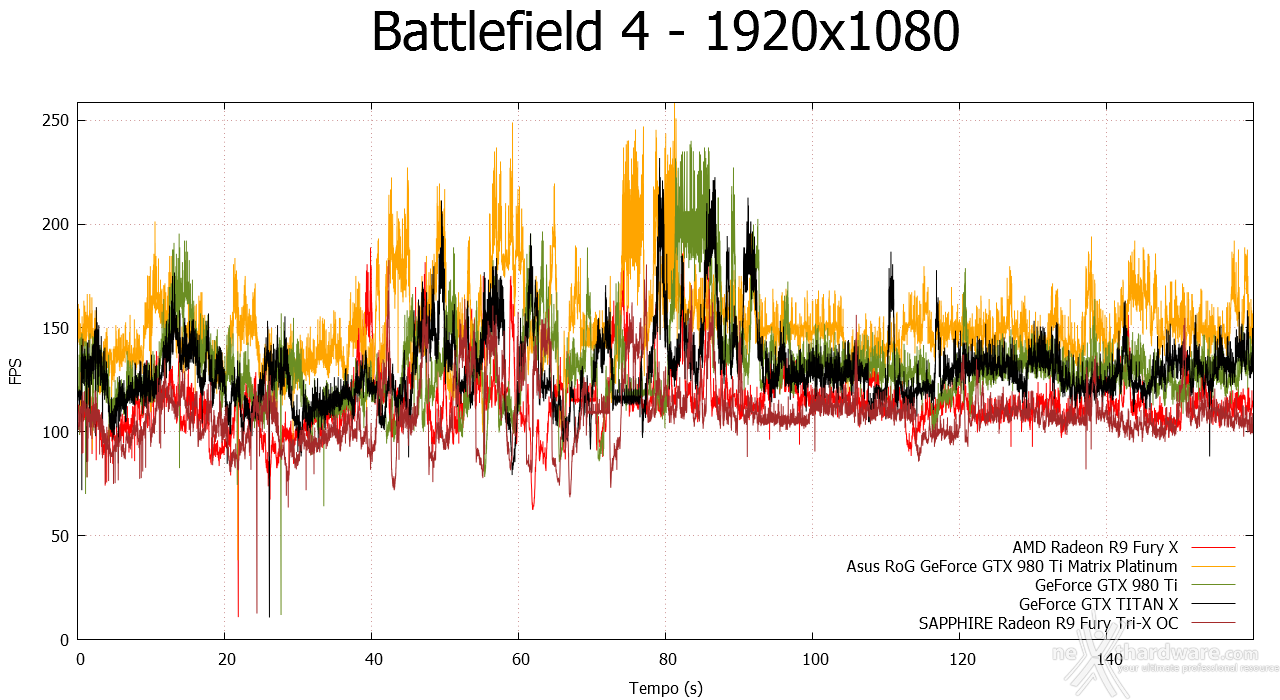Click the black line sample beside GeForce GTX TITAN X

pos(1212,604)
